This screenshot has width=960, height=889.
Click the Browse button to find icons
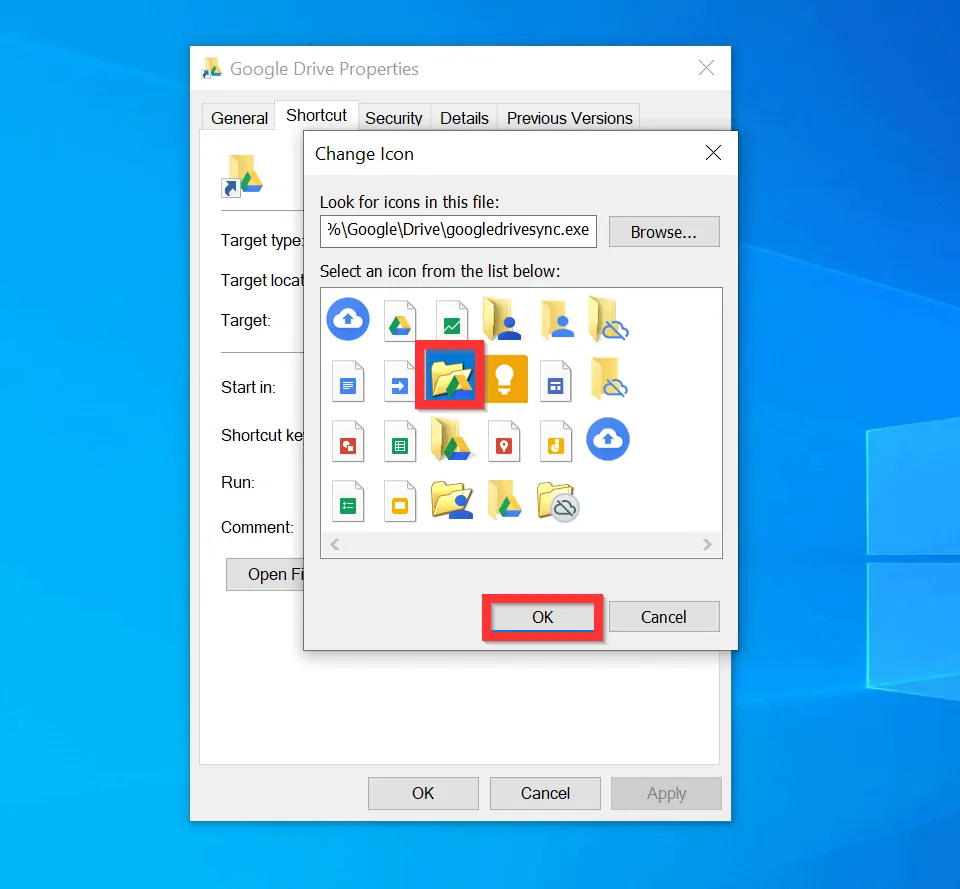664,231
